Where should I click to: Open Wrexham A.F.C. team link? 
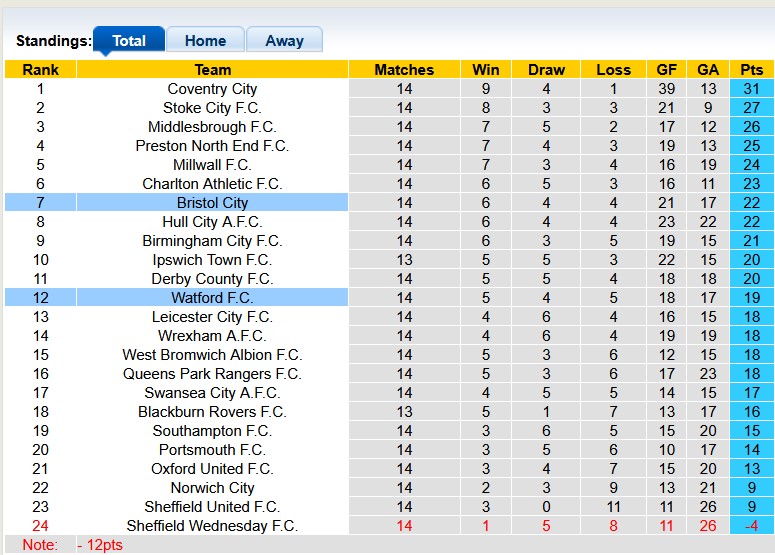click(212, 336)
